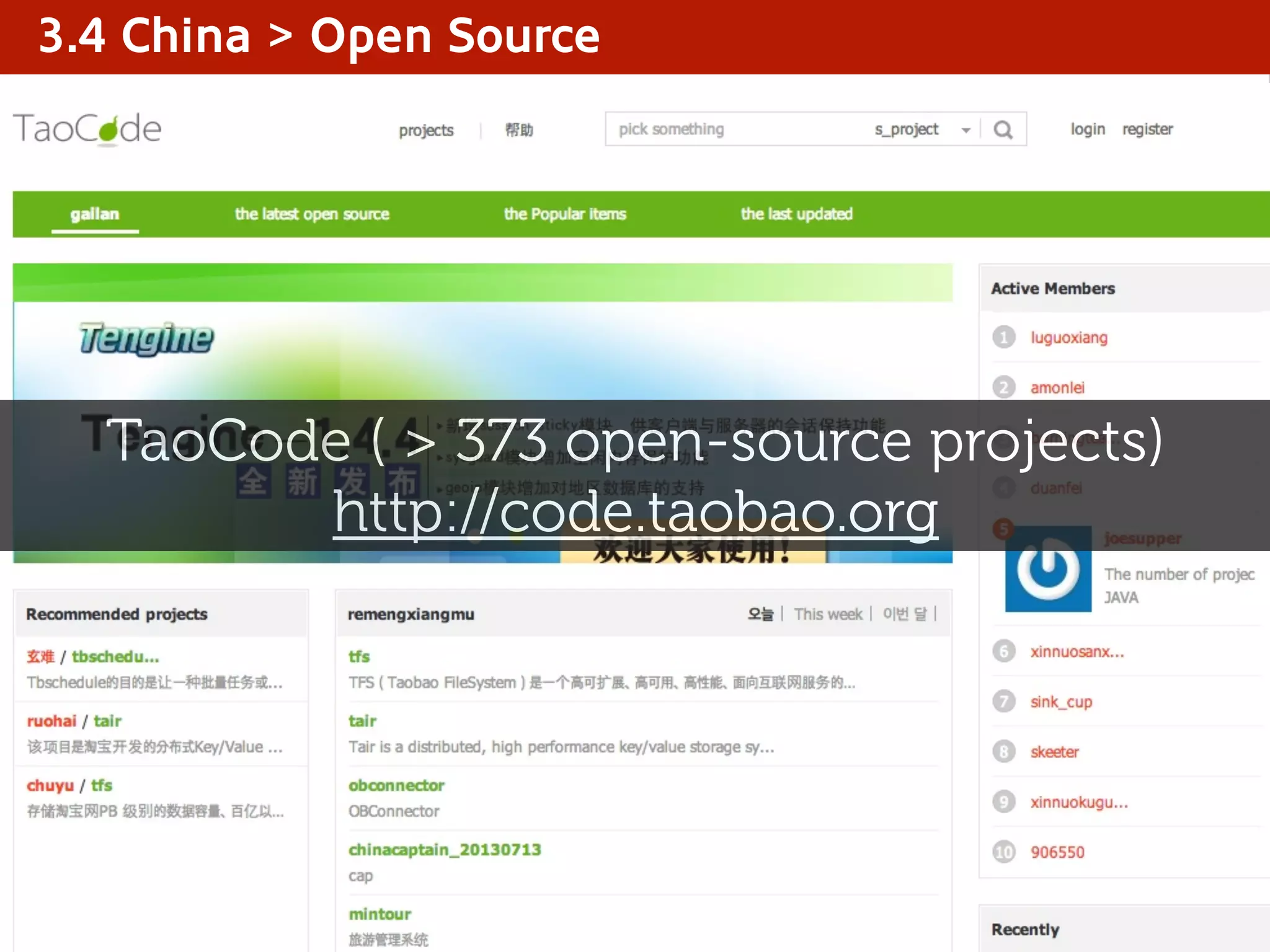Click the 'Recommended projects' heading
This screenshot has height=952, width=1270.
pyautogui.click(x=117, y=614)
